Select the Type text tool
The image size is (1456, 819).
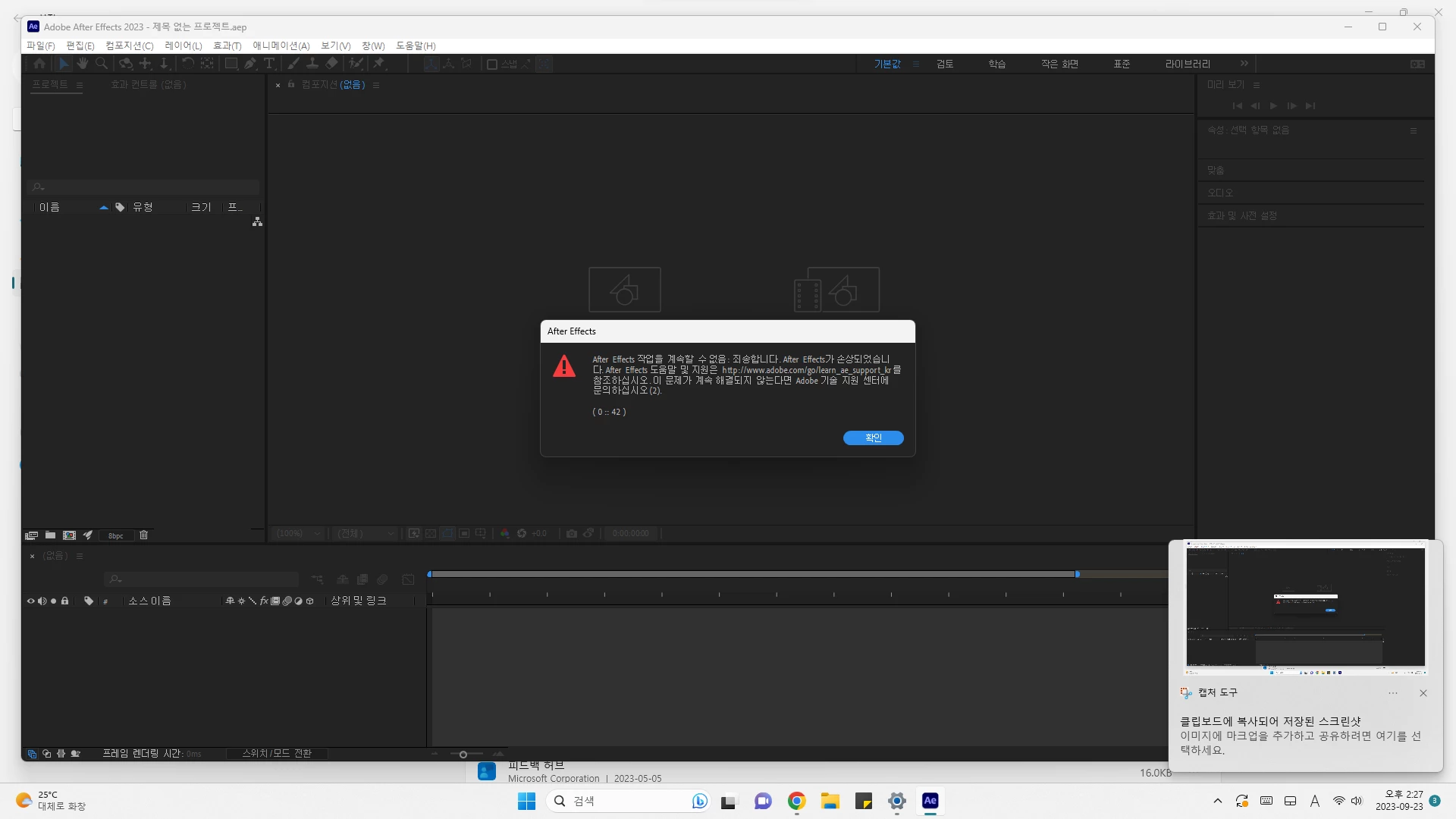coord(269,64)
